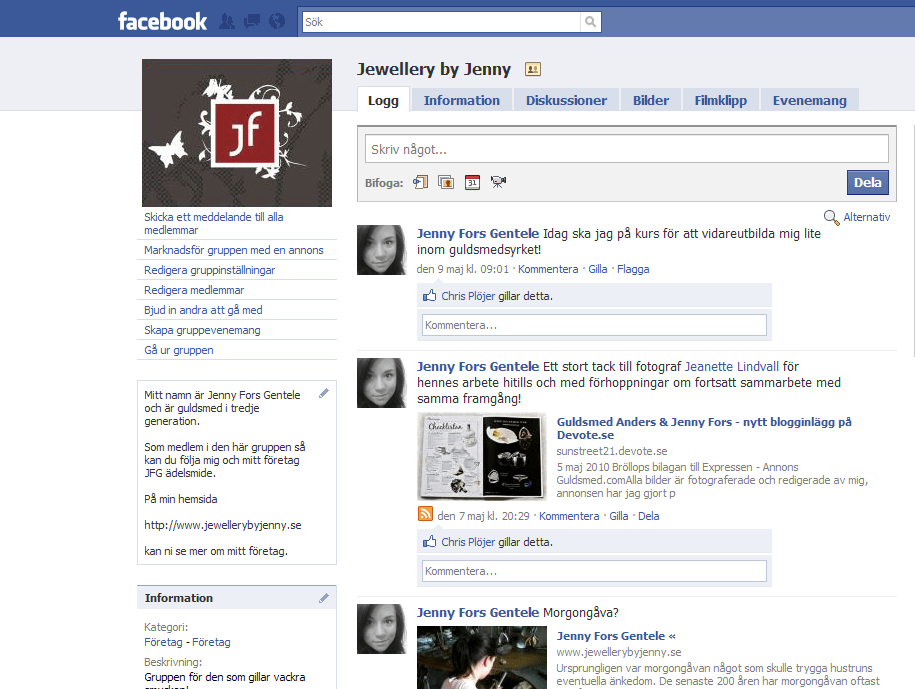The image size is (915, 689).
Task: Attach a photo to the post
Action: pos(446,182)
